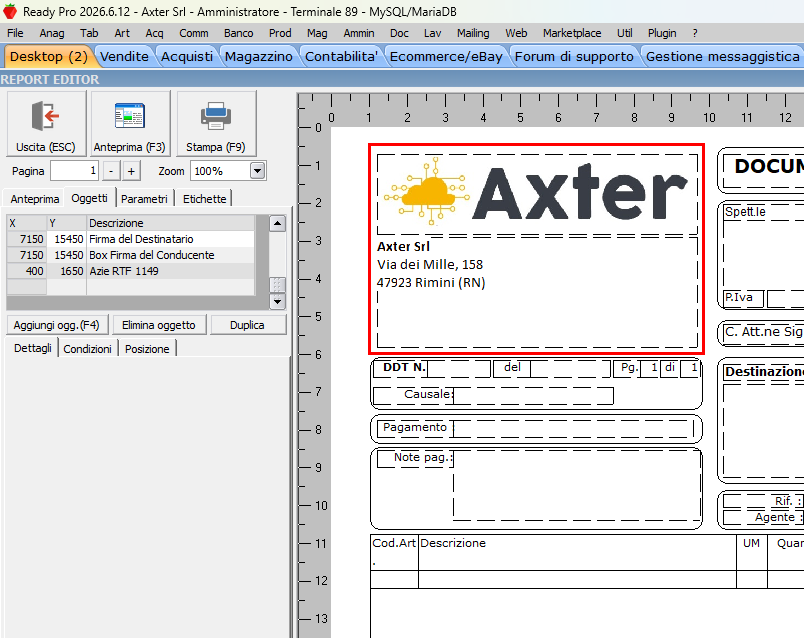Viewport: 804px width, 638px height.
Task: Open the Util menu
Action: [625, 33]
